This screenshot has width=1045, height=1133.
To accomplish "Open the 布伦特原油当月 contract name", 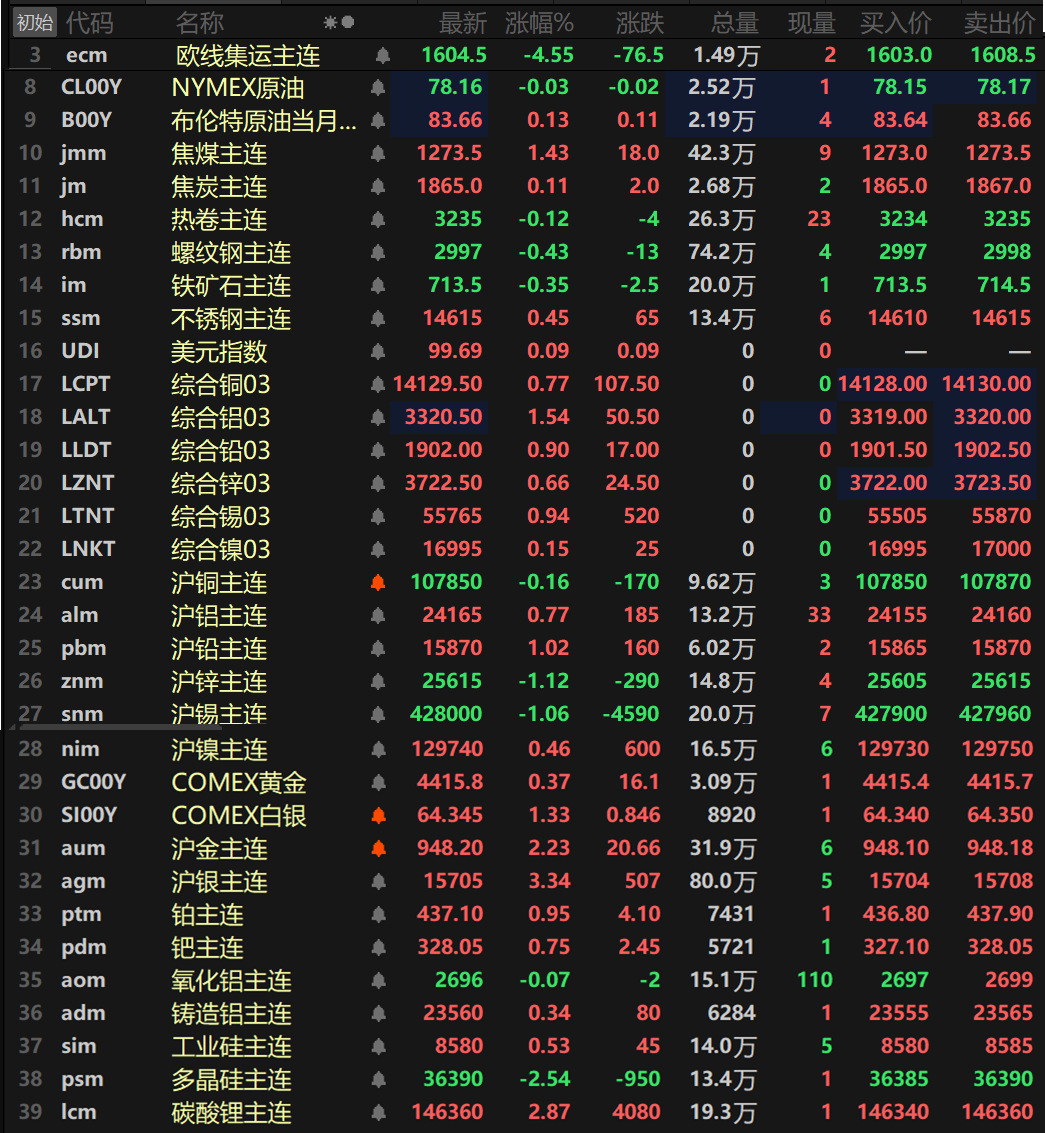I will [264, 121].
